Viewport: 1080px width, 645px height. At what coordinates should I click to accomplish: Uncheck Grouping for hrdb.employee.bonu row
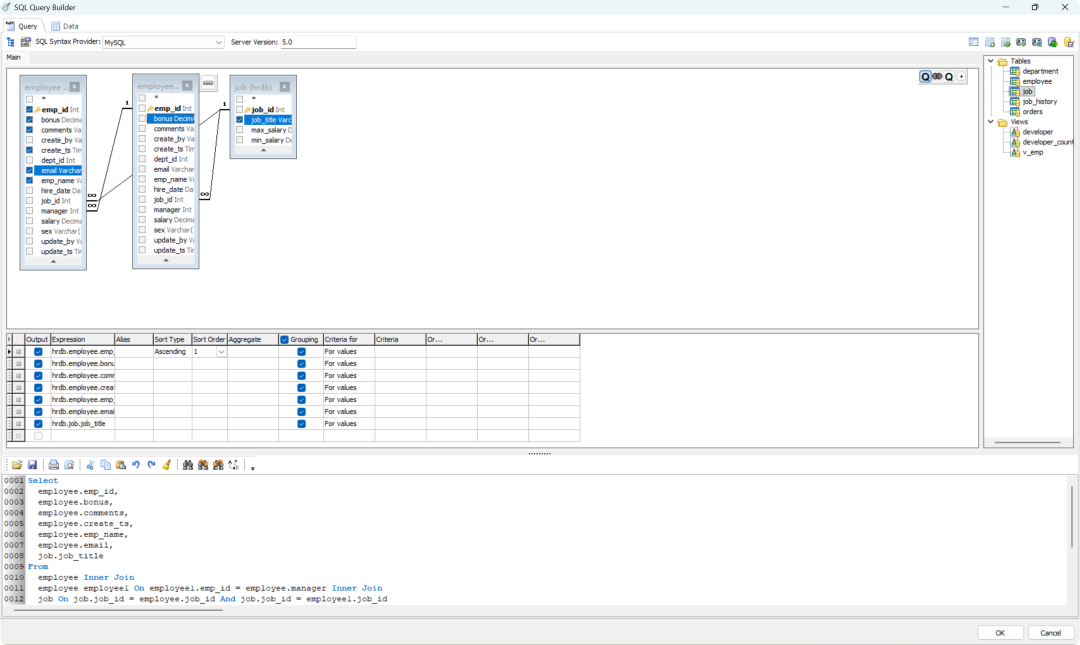click(x=301, y=363)
